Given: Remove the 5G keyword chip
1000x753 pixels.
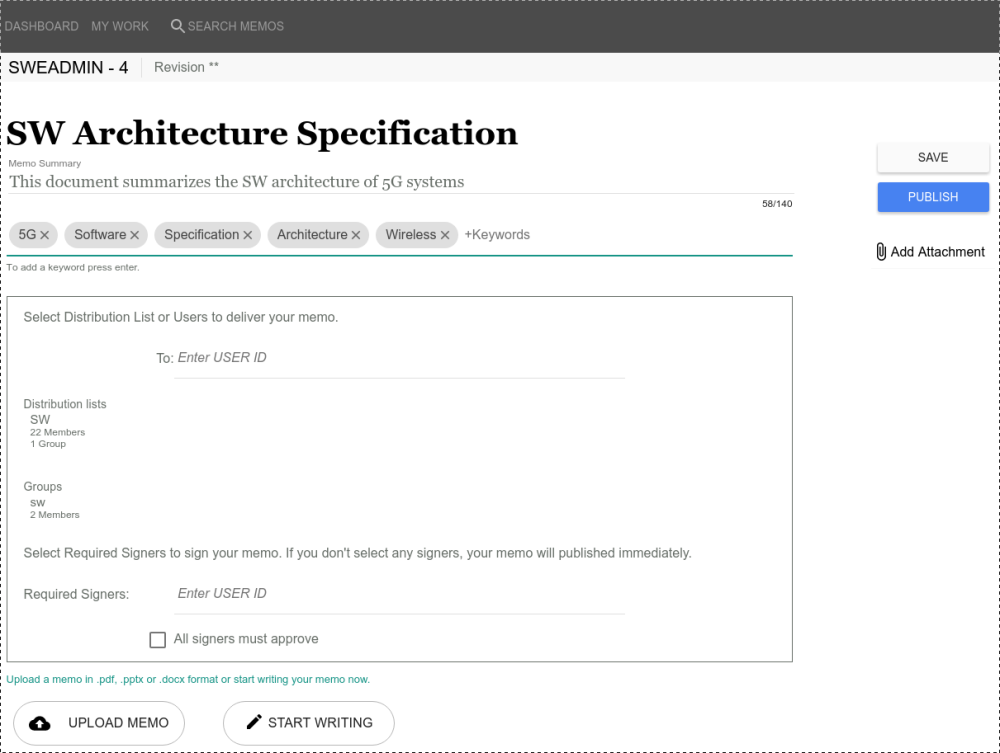Looking at the screenshot, I should click(x=45, y=235).
